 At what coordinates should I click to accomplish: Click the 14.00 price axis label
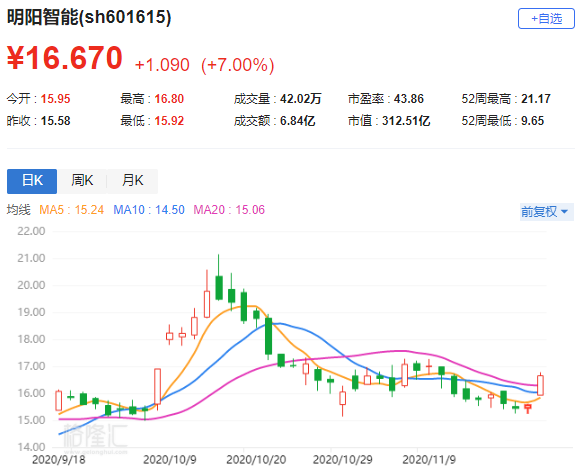(31, 447)
